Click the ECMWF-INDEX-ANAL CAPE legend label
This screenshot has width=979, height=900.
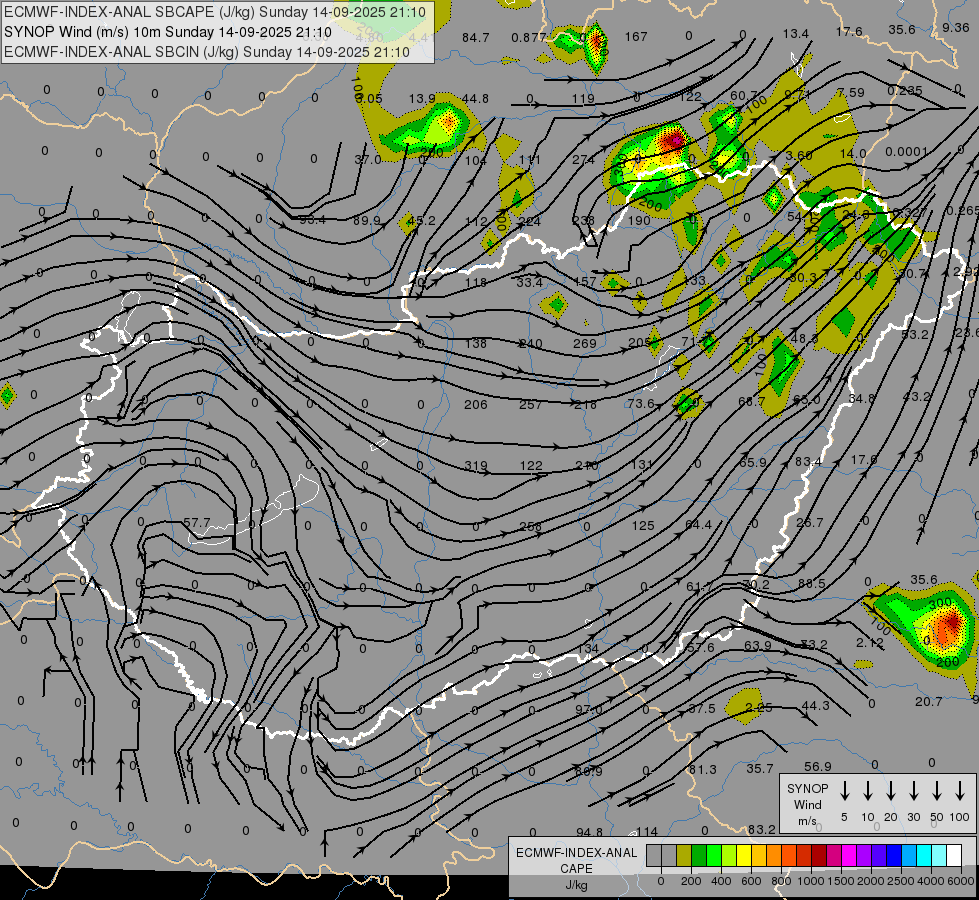[576, 860]
